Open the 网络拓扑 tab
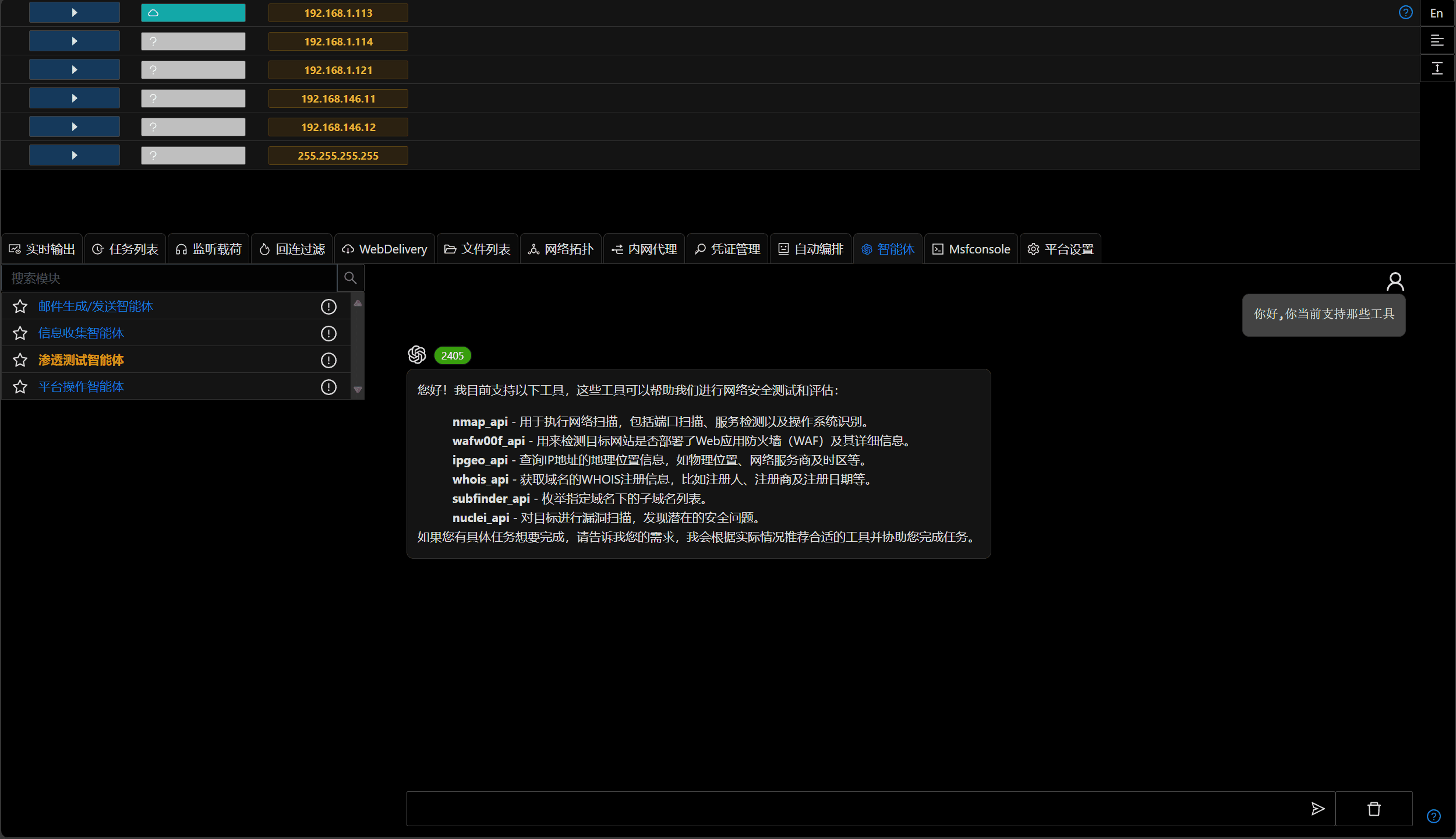The image size is (1456, 839). 560,249
